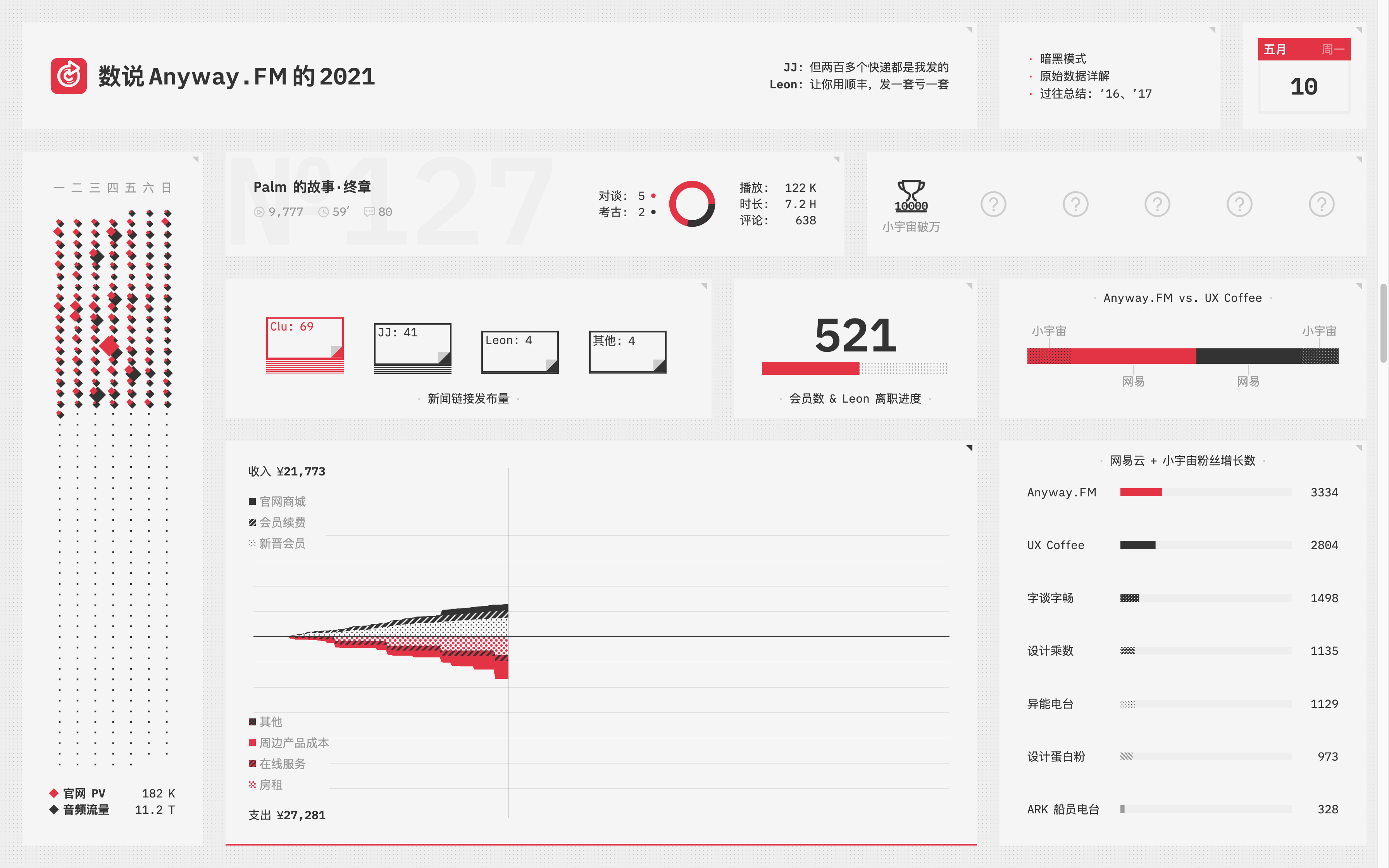Viewport: 1389px width, 868px height.
Task: Expand the 新闻链接发布量 card corner triangle
Action: click(x=704, y=286)
